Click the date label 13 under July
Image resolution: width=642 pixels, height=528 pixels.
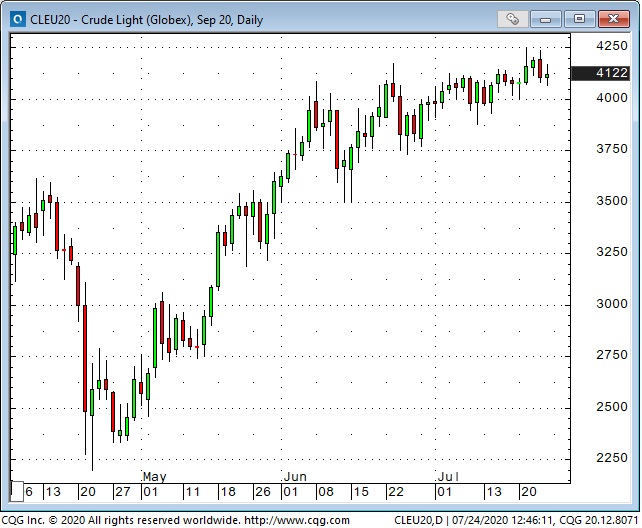pos(494,492)
